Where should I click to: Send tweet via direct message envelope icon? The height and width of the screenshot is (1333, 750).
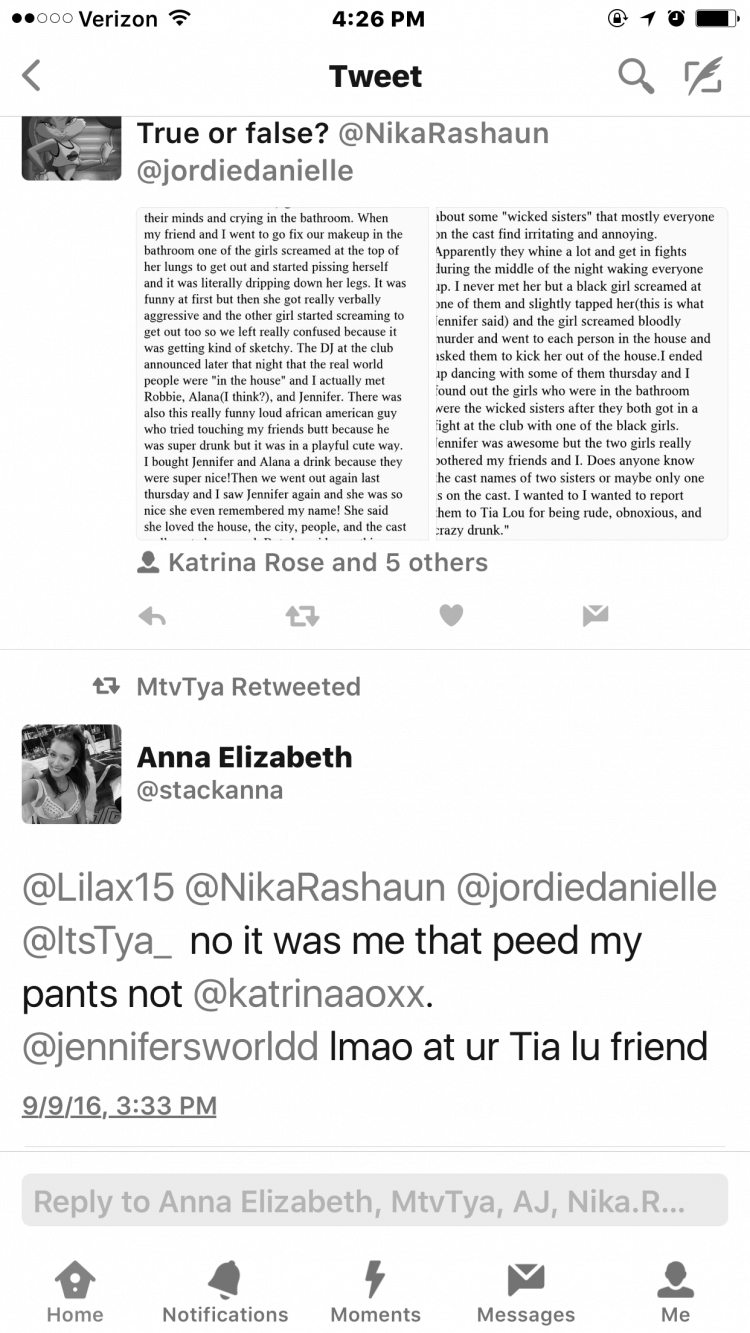[x=596, y=616]
